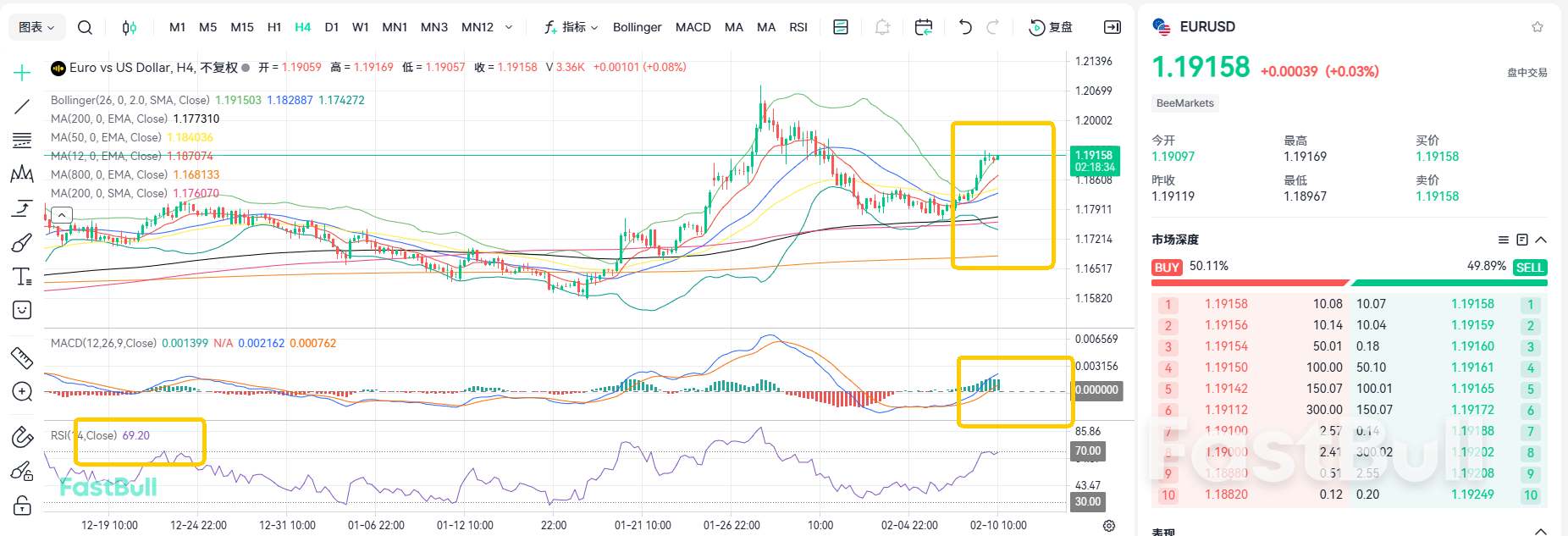Select the text annotation tool
The image size is (1568, 536).
point(22,277)
